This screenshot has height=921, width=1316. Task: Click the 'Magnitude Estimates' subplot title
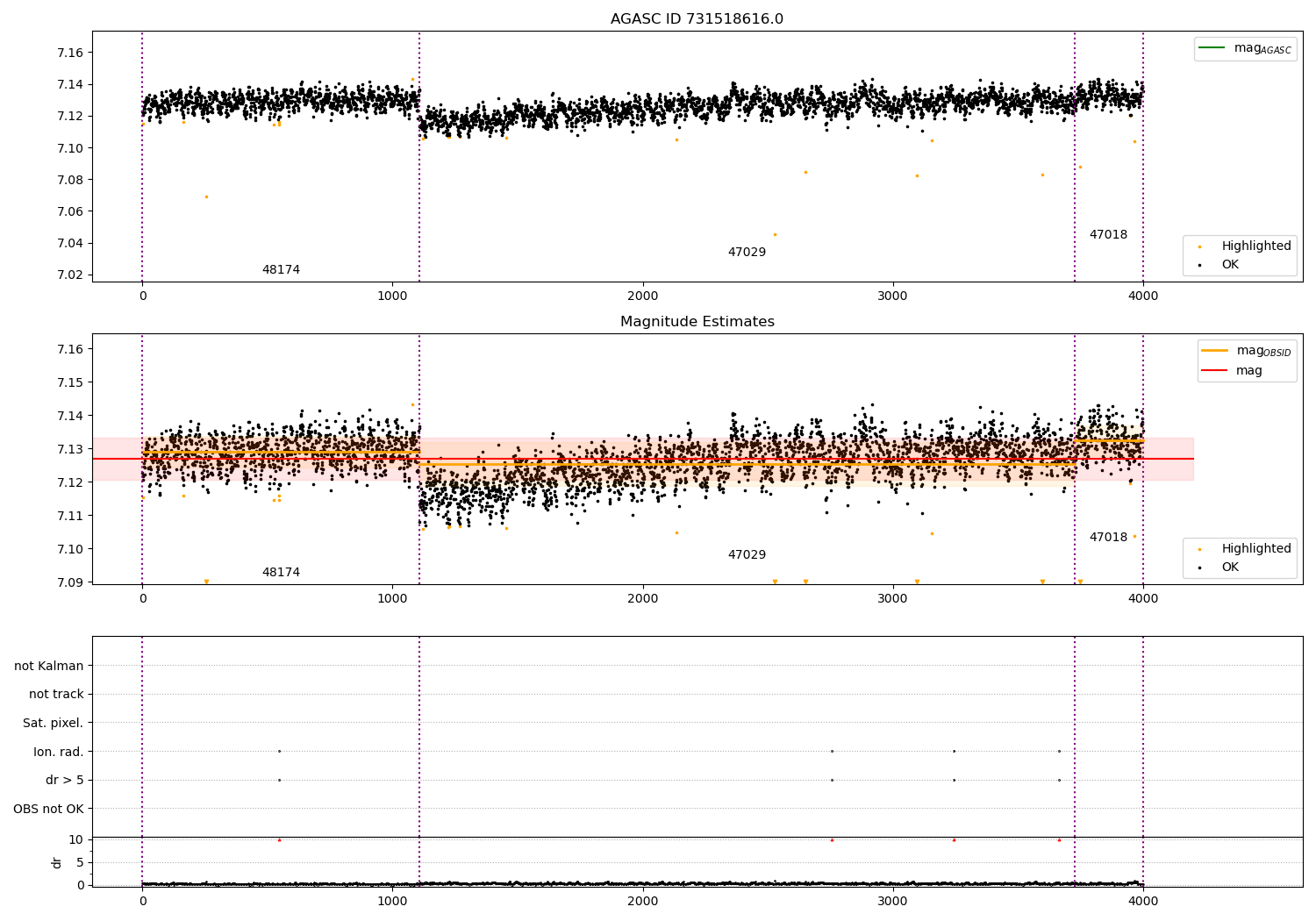697,322
